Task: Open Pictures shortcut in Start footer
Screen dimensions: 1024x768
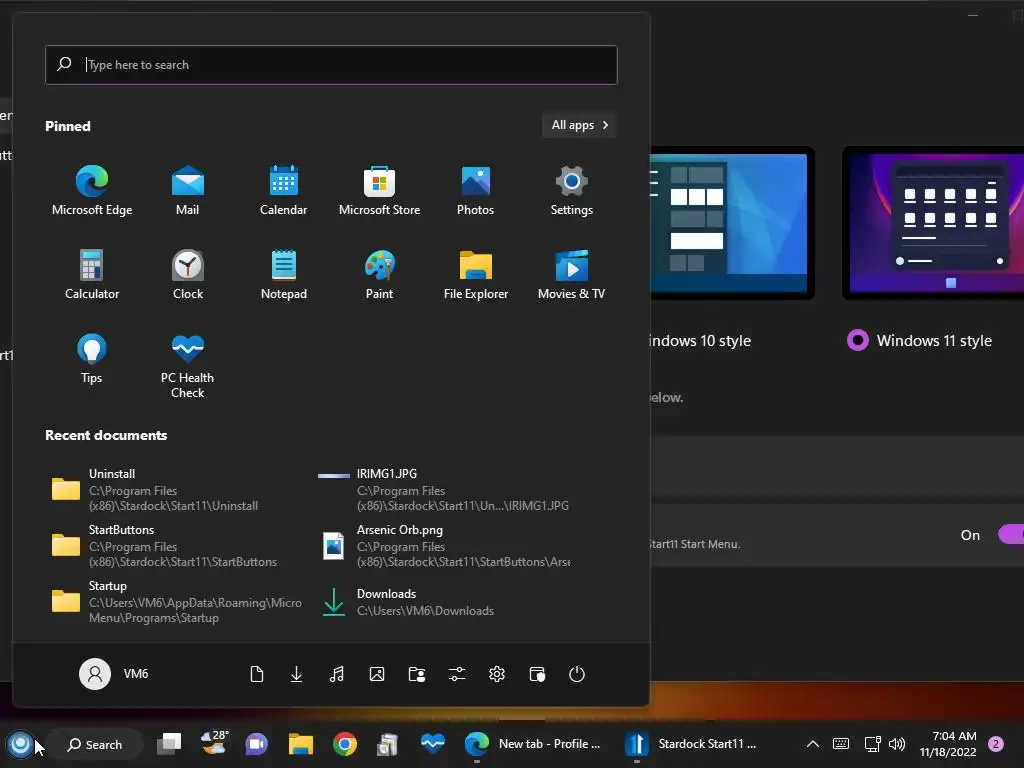Action: (x=377, y=674)
